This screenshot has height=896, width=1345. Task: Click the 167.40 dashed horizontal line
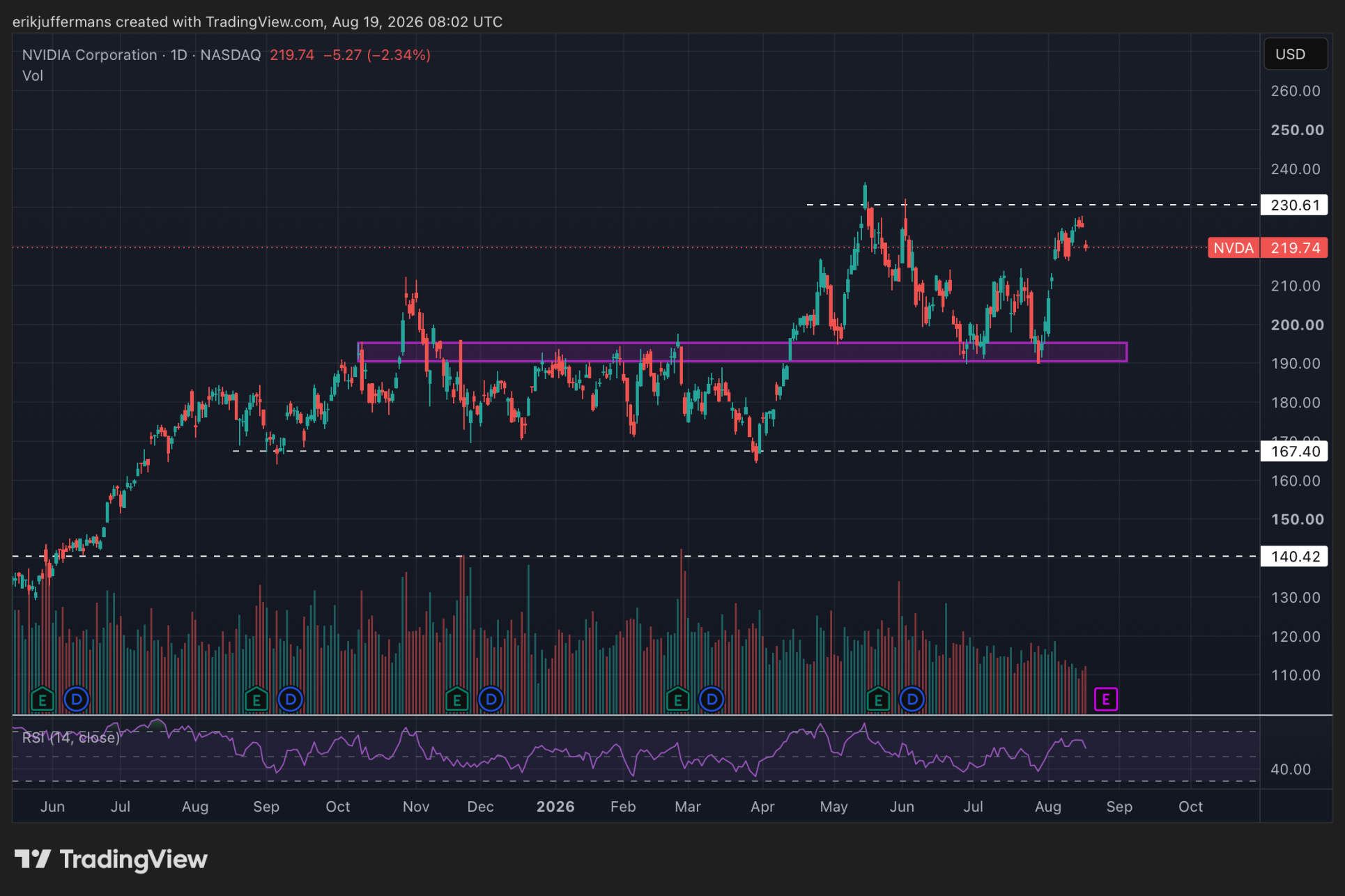click(746, 451)
